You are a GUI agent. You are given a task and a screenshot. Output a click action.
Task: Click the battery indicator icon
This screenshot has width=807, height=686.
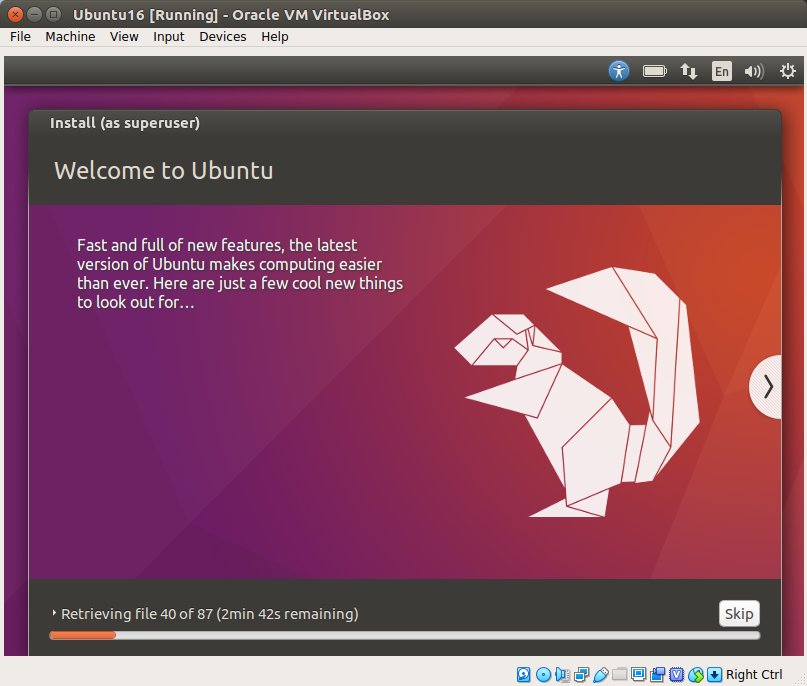pyautogui.click(x=655, y=71)
